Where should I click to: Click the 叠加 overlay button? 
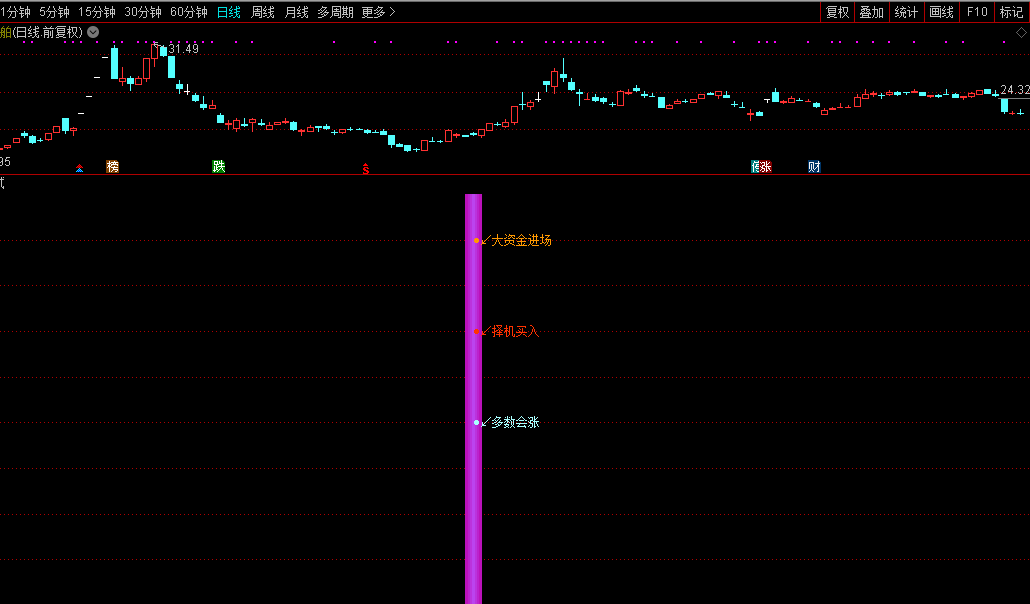click(871, 12)
